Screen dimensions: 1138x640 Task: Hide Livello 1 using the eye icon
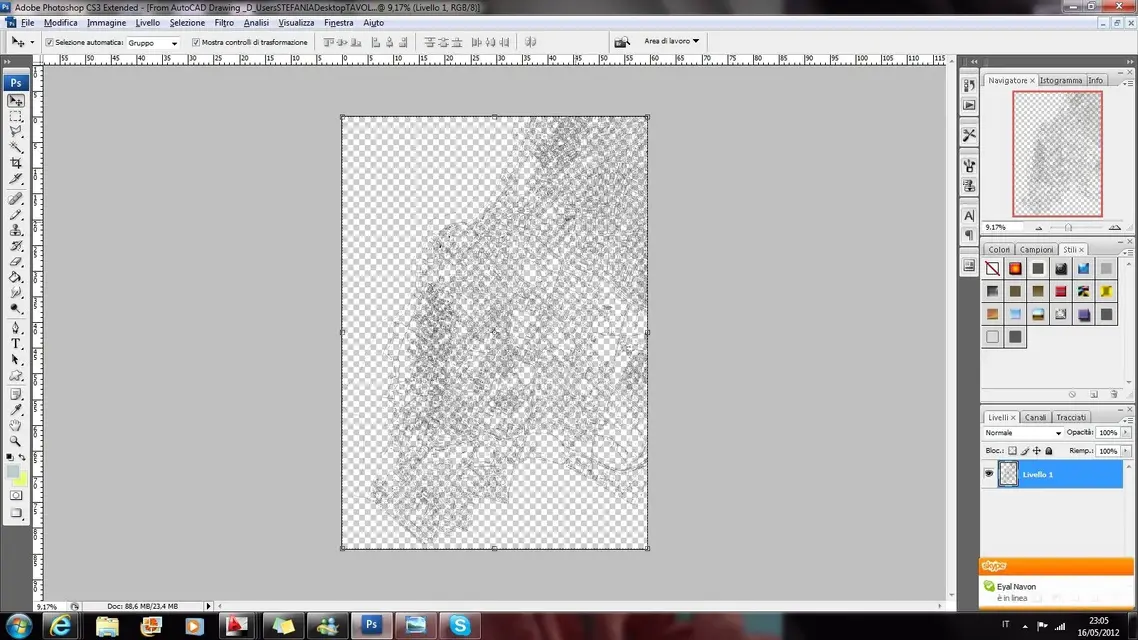tap(989, 475)
